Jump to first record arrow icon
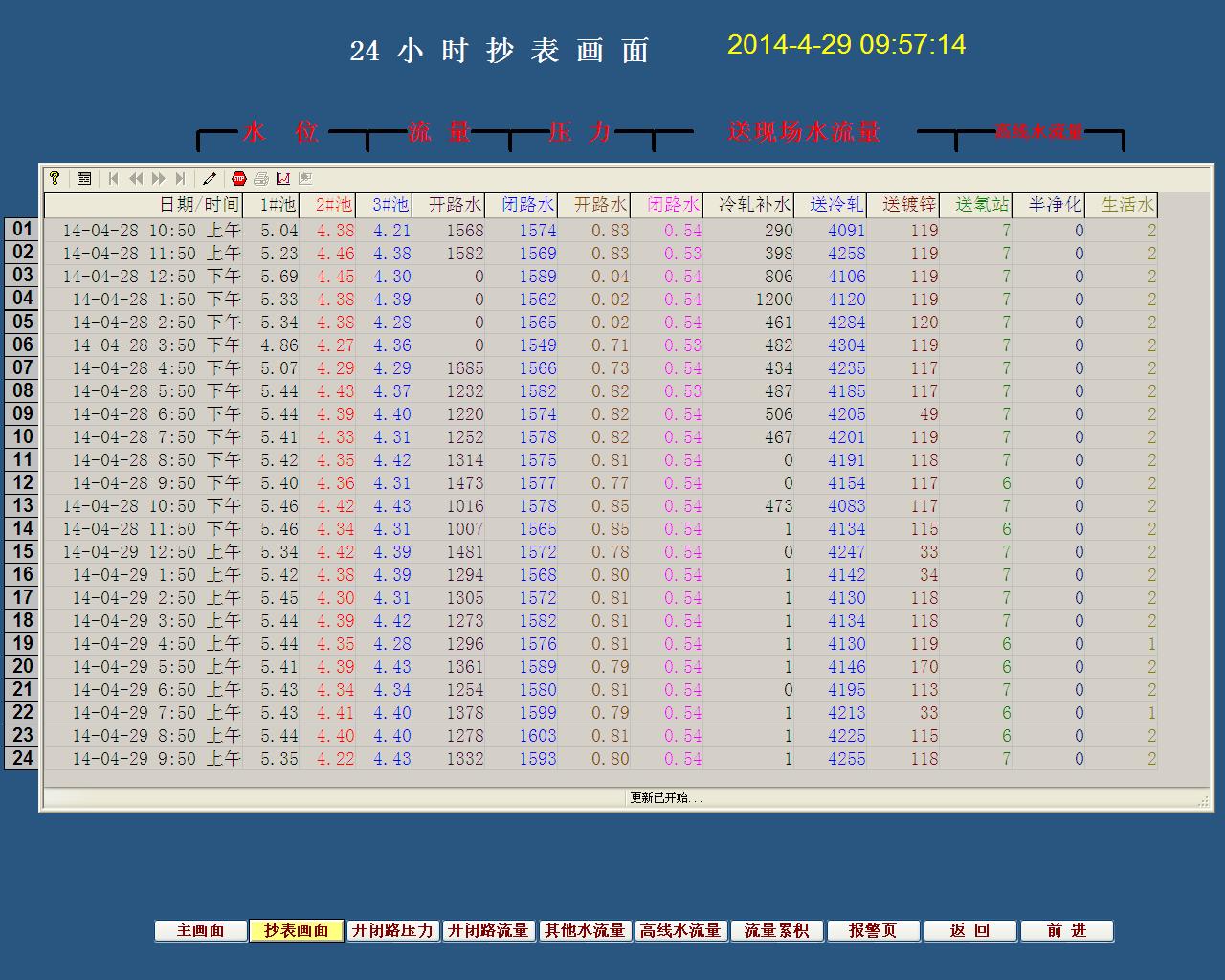Screen dimensions: 1225x980 point(113,178)
